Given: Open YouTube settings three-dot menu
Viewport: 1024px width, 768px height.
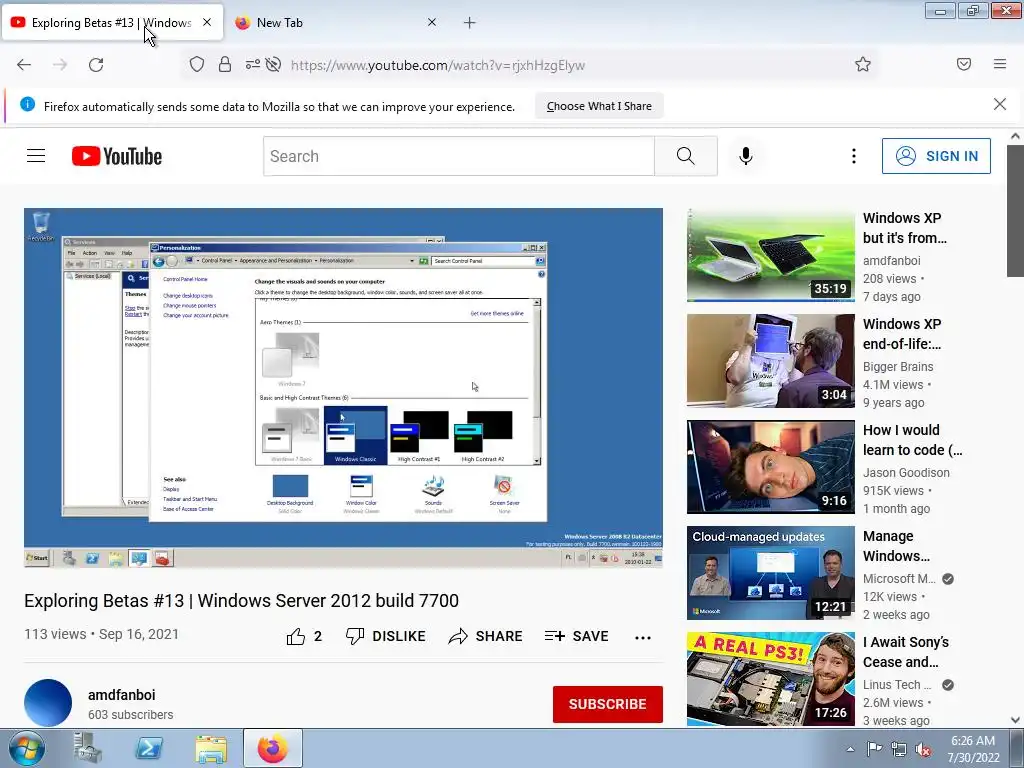Looking at the screenshot, I should 854,156.
